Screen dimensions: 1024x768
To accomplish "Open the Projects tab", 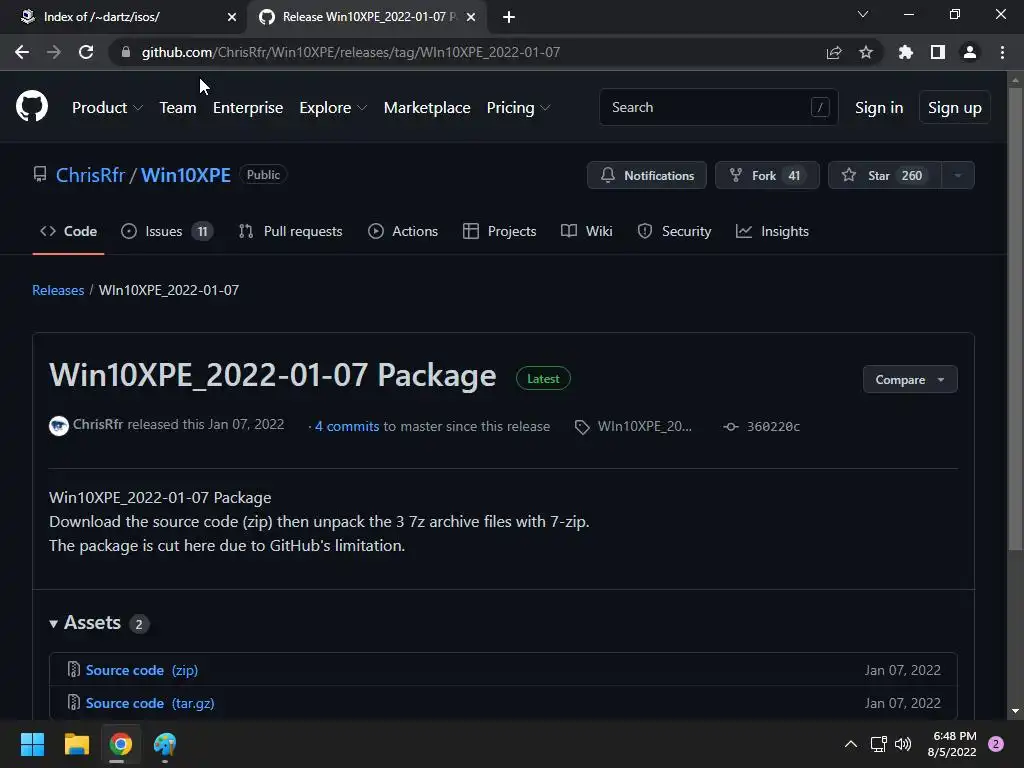I will point(500,231).
